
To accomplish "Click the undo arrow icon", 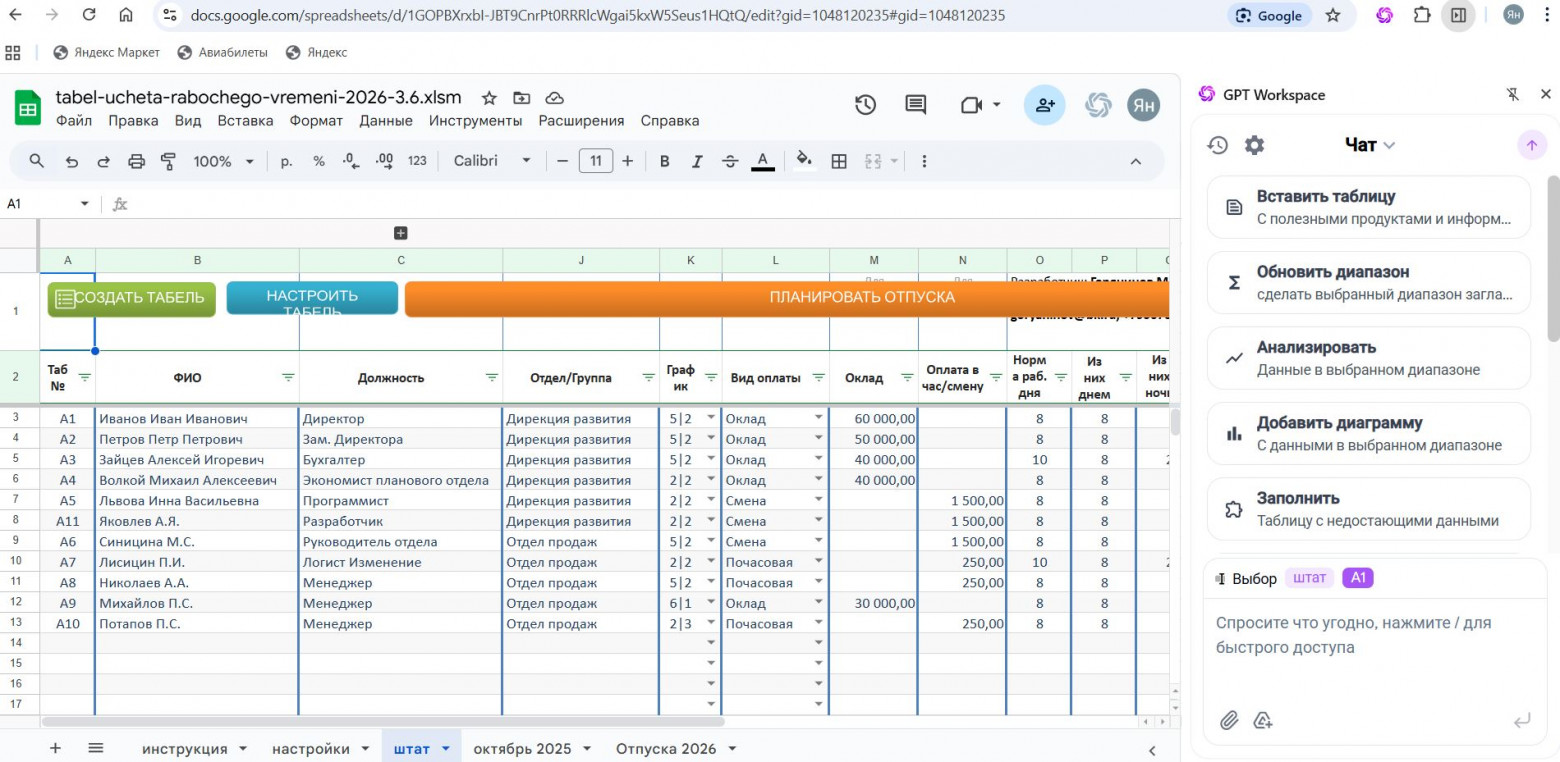I will coord(71,161).
